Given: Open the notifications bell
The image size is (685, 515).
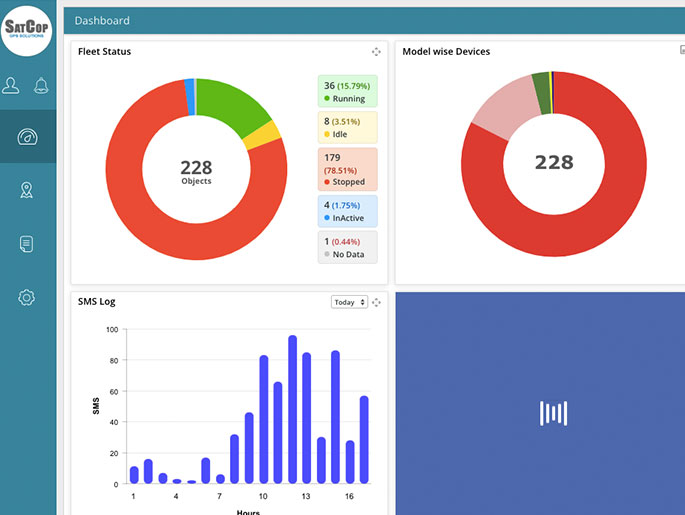Looking at the screenshot, I should [42, 86].
